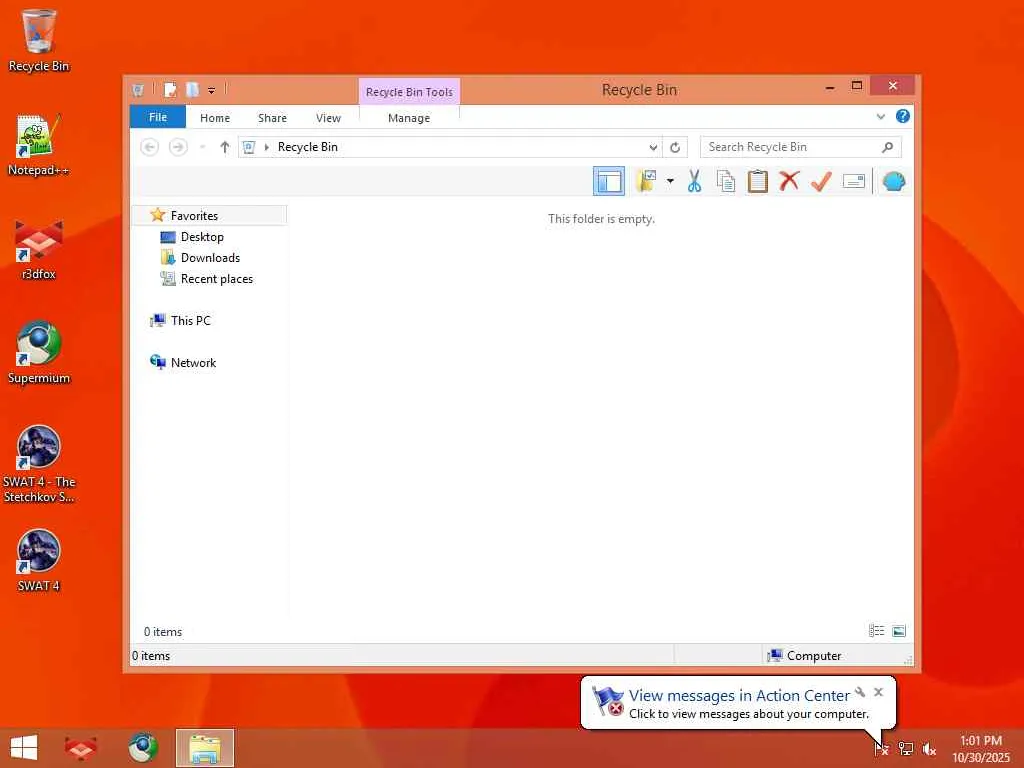
Task: Switch to large thumbnails view in status bar
Action: (899, 631)
